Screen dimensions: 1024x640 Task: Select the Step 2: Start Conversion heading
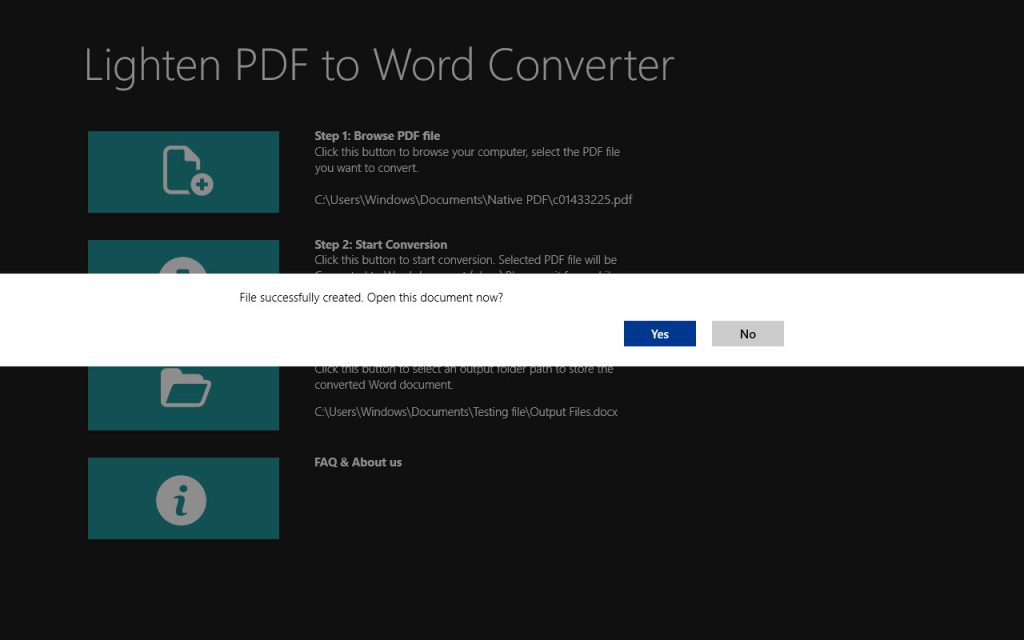(x=381, y=245)
